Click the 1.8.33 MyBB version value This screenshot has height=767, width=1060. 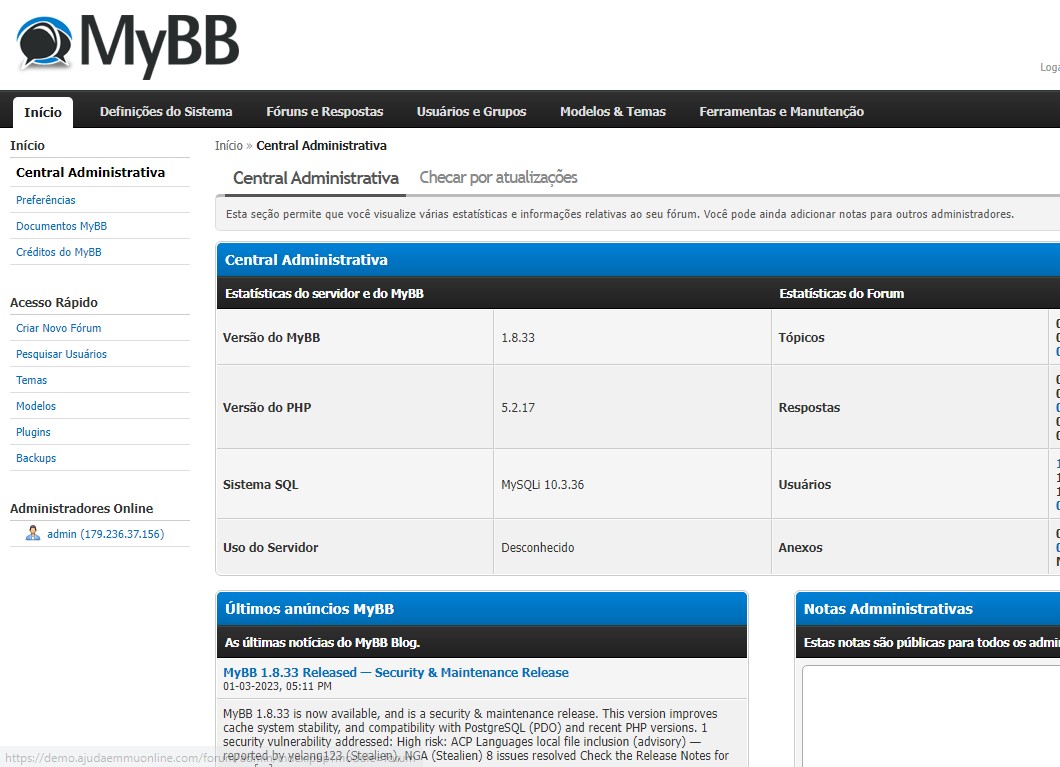(x=518, y=337)
